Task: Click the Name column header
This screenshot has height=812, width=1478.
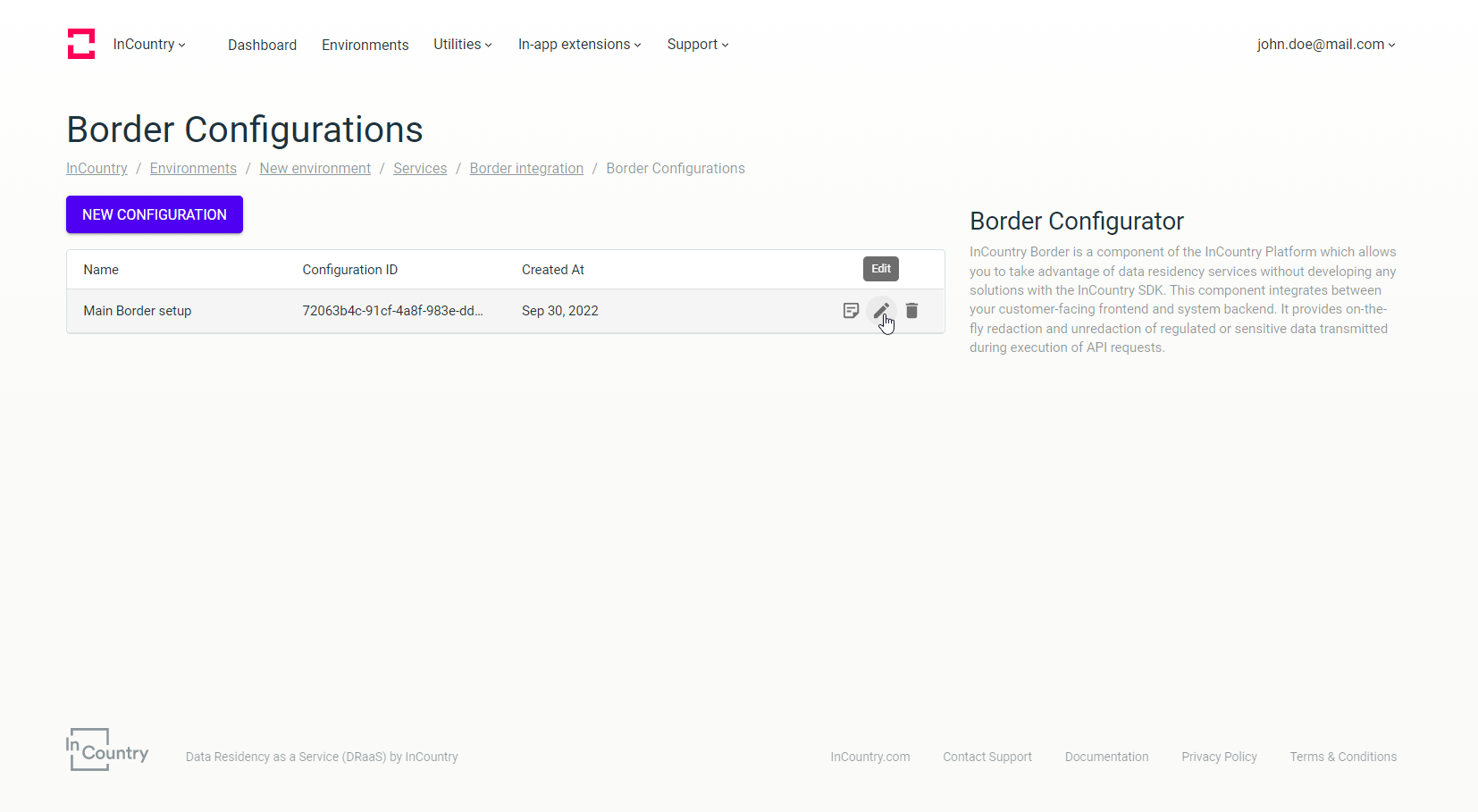Action: click(x=101, y=270)
